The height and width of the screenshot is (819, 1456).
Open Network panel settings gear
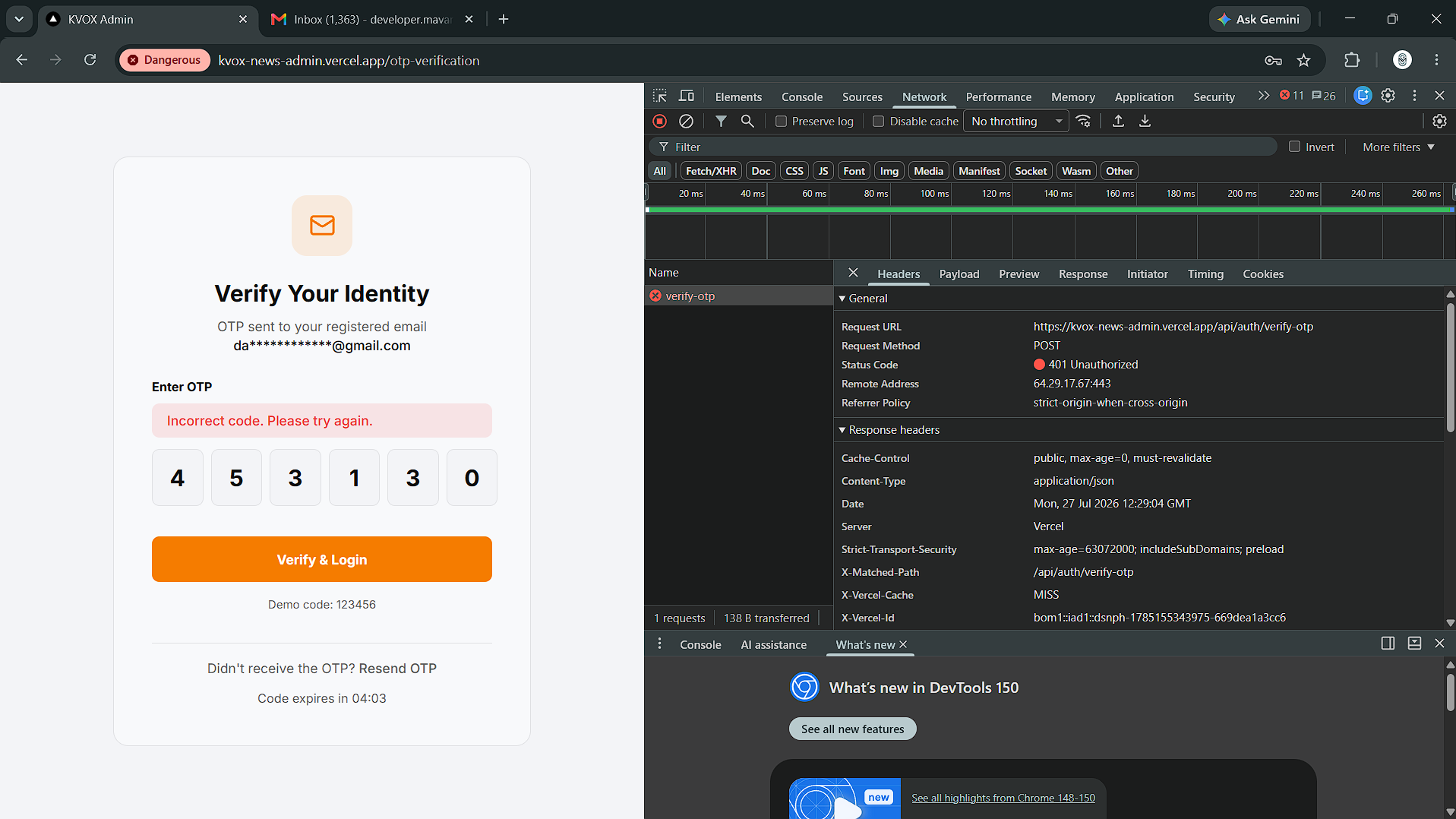[1439, 121]
